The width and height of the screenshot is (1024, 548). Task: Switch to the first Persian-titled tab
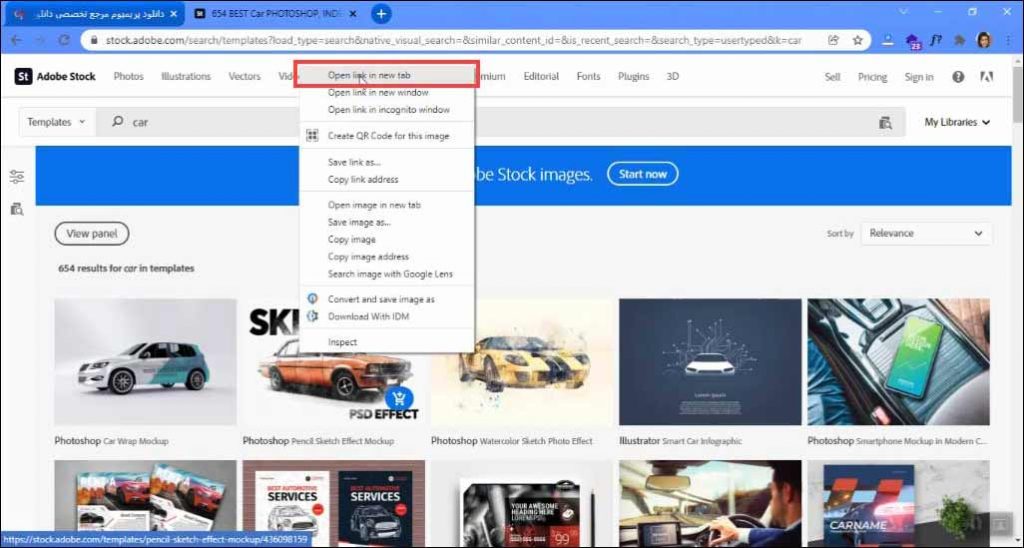[95, 13]
